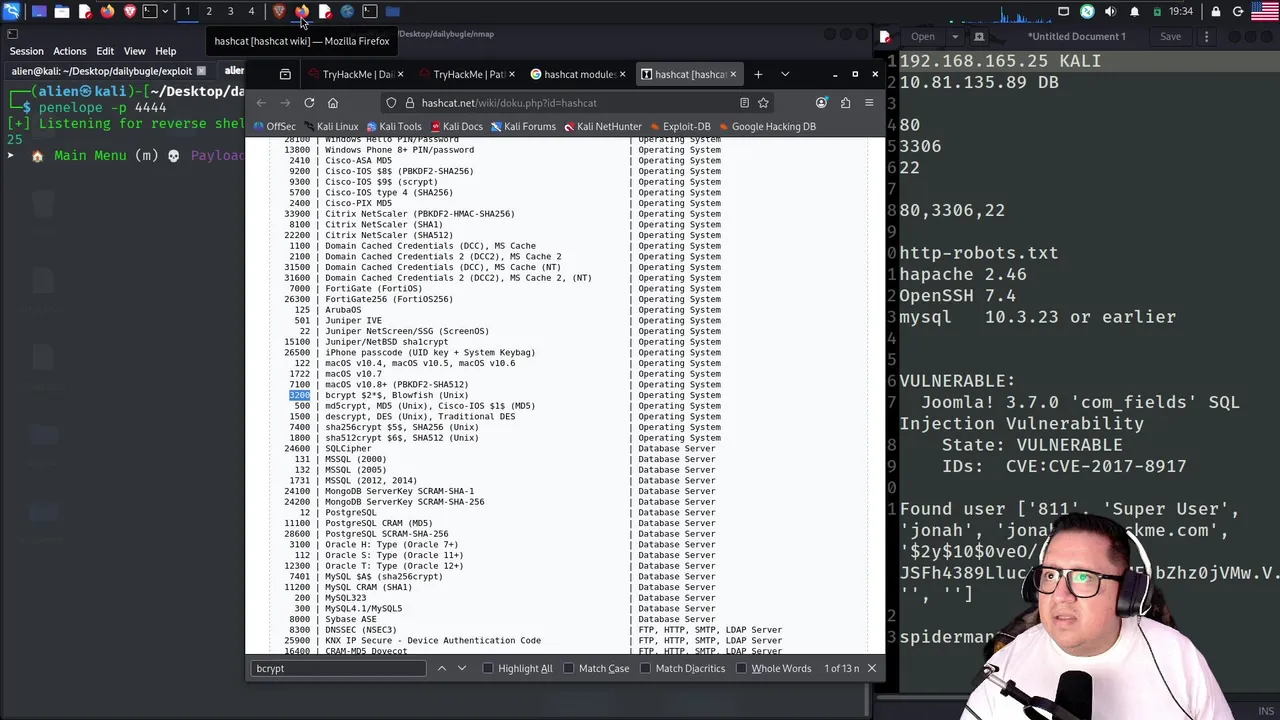
Task: Open the Firefox extensions puzzle icon
Action: coord(845,103)
